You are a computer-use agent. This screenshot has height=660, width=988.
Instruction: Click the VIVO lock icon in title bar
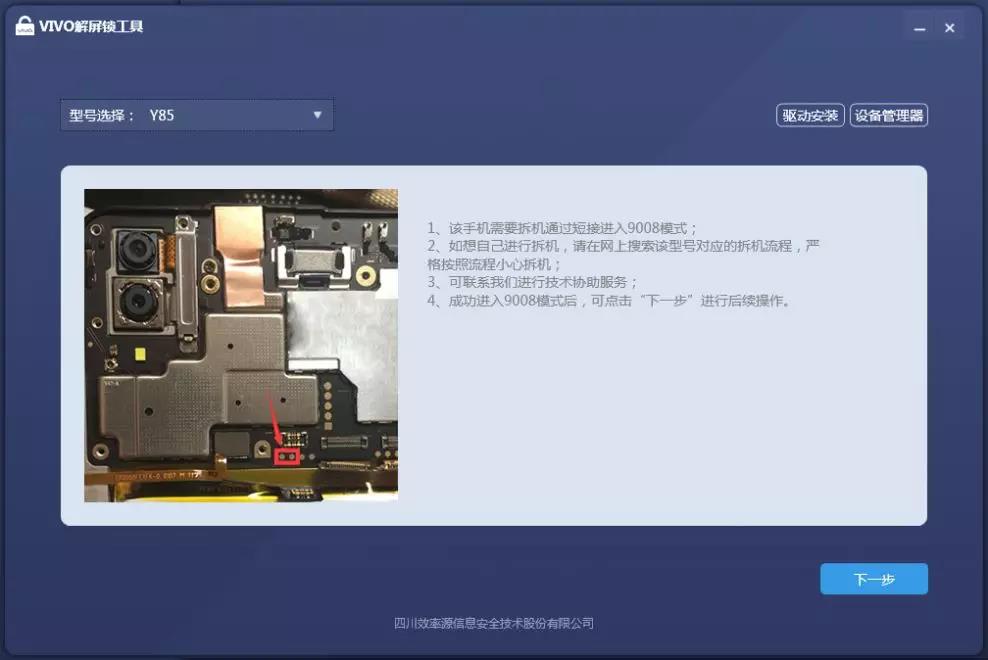click(x=27, y=25)
